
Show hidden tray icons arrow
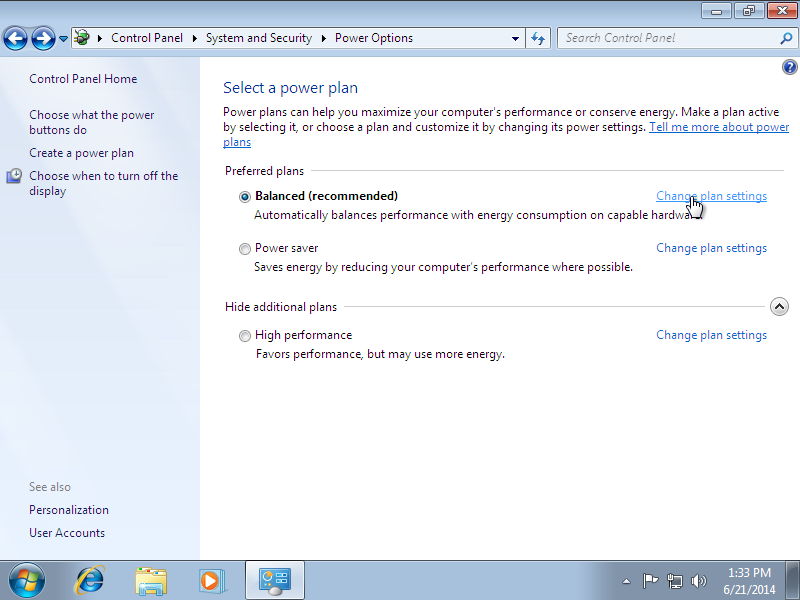click(x=627, y=581)
